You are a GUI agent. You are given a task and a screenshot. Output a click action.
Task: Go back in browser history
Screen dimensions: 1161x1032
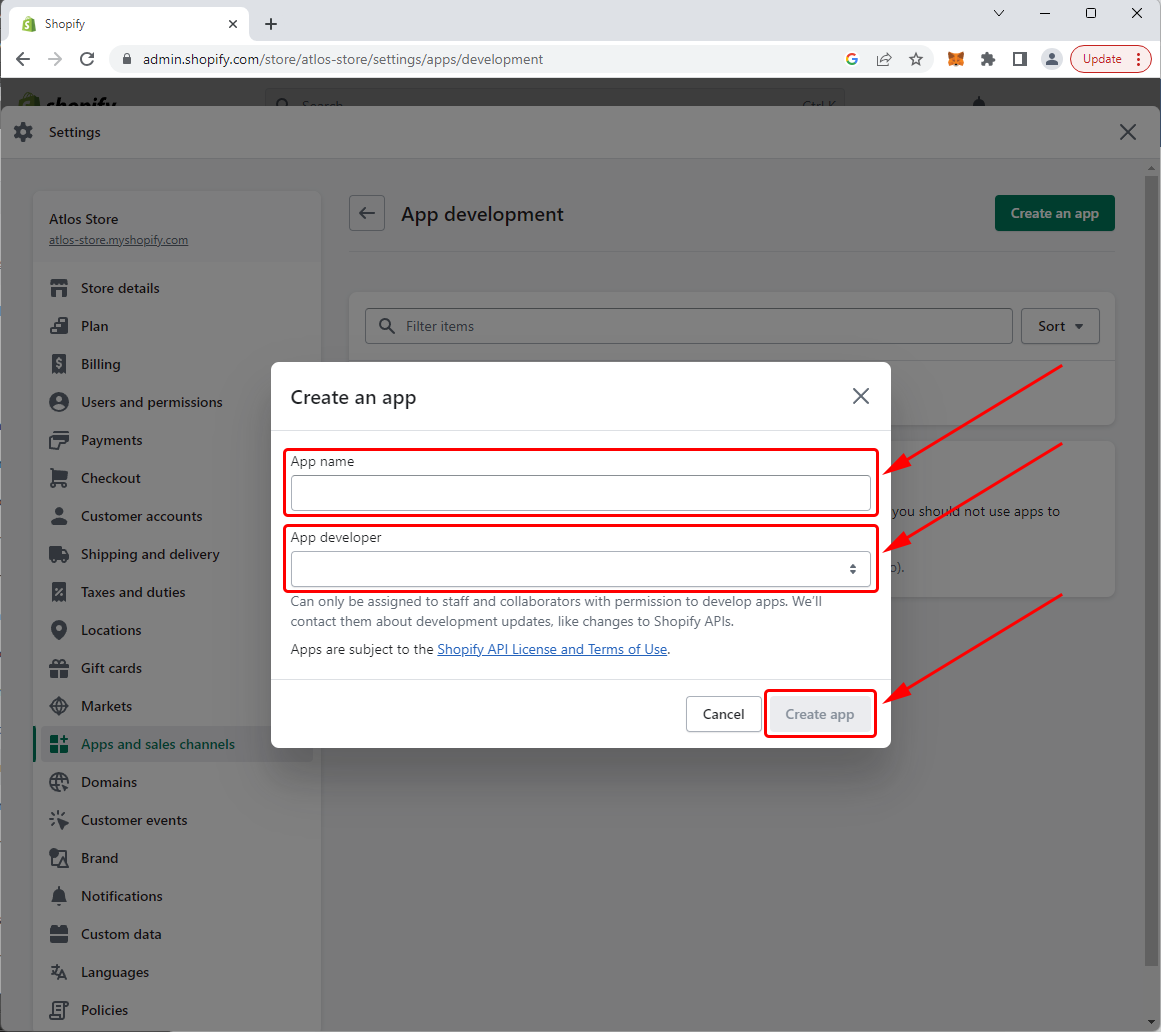click(x=23, y=59)
